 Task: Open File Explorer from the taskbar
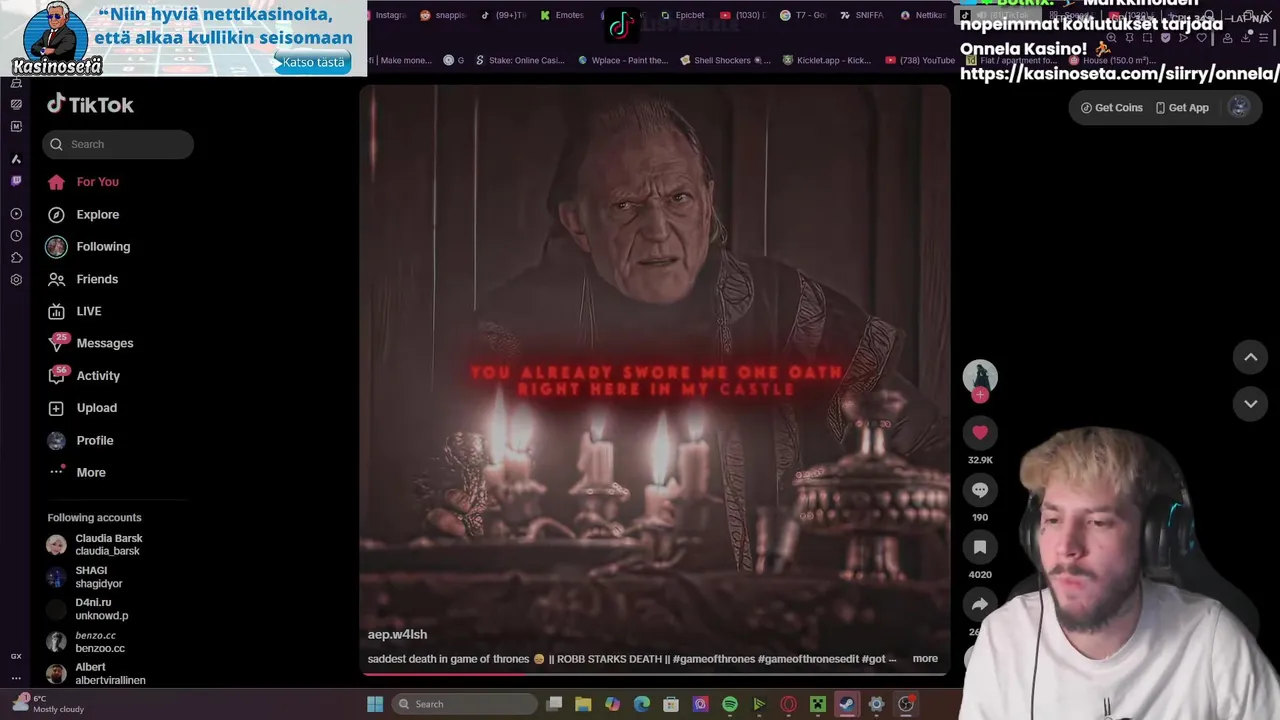(583, 704)
